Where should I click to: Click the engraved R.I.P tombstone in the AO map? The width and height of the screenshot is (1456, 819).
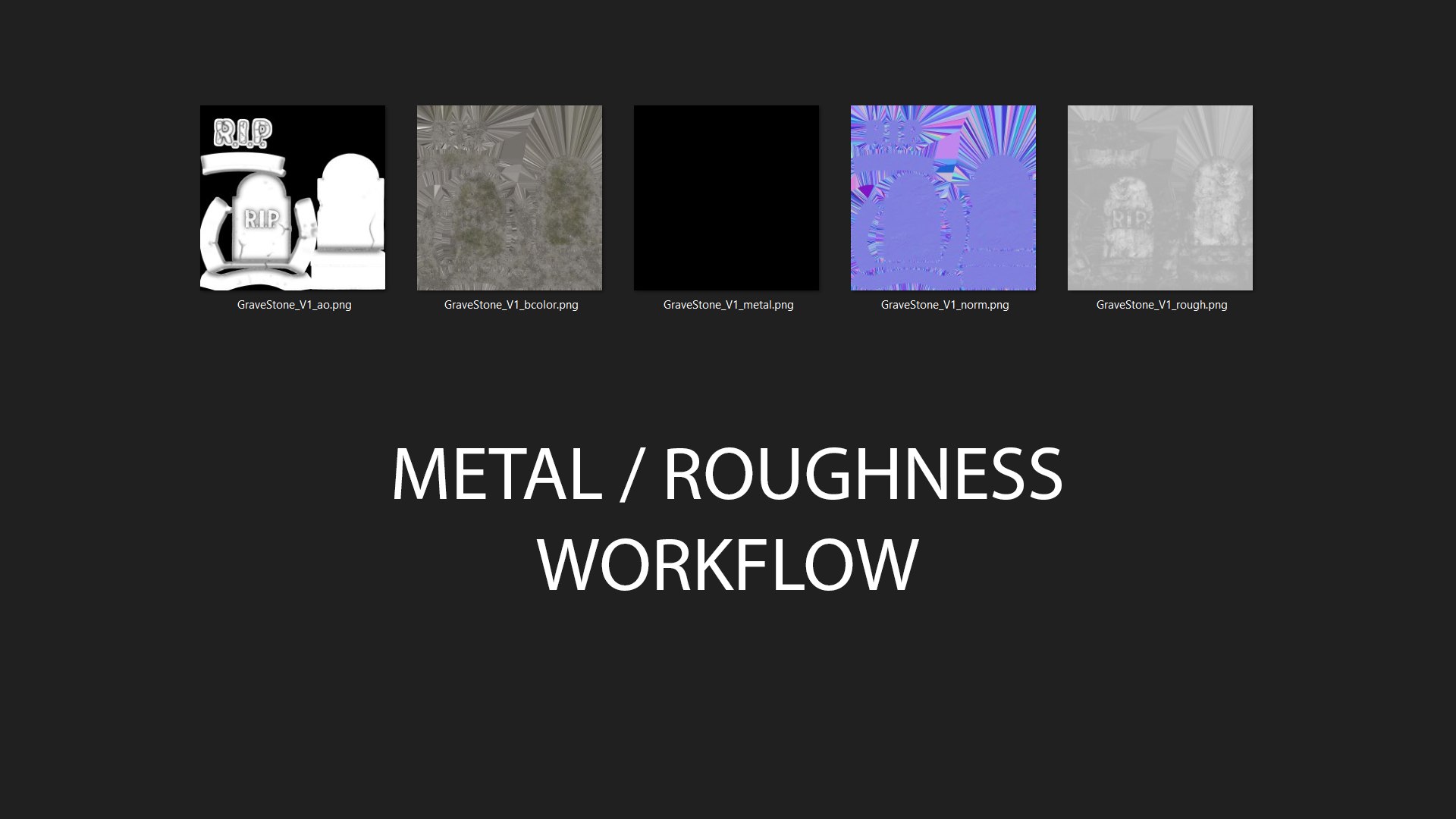262,220
